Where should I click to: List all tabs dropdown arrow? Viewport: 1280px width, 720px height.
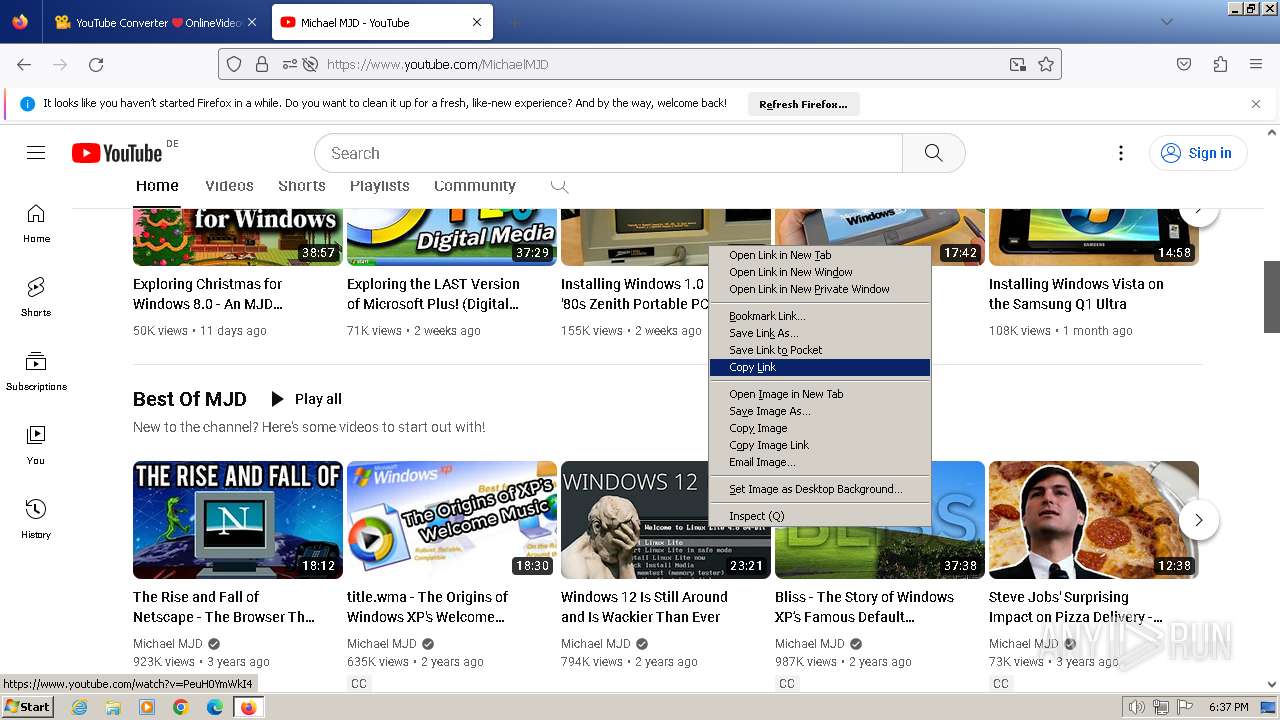click(1166, 22)
